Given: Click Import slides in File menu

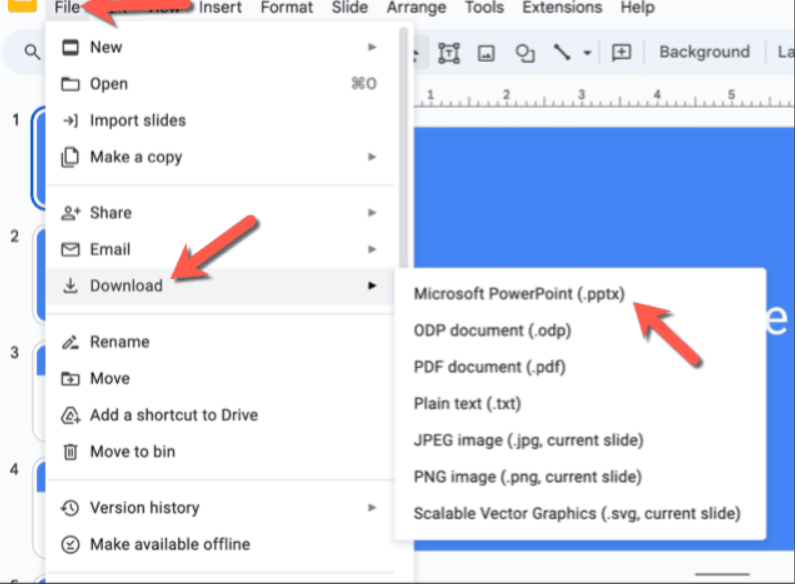Looking at the screenshot, I should [x=137, y=121].
